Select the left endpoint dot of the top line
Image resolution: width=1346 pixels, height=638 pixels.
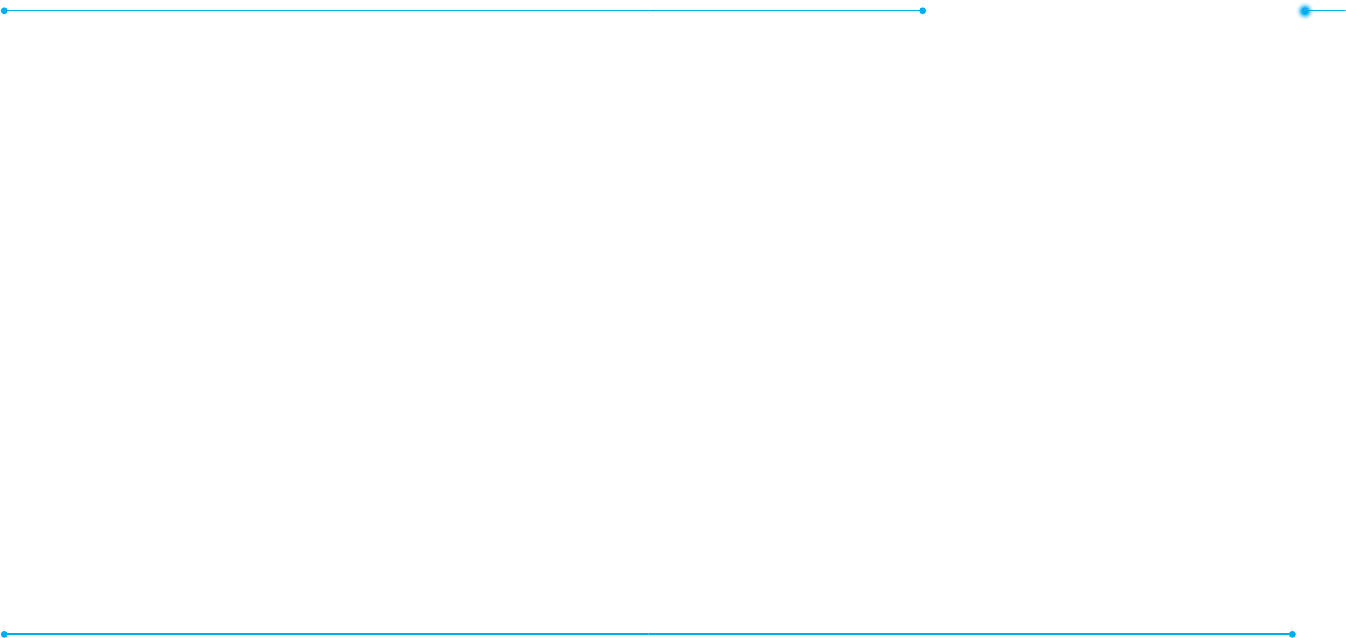(4, 11)
